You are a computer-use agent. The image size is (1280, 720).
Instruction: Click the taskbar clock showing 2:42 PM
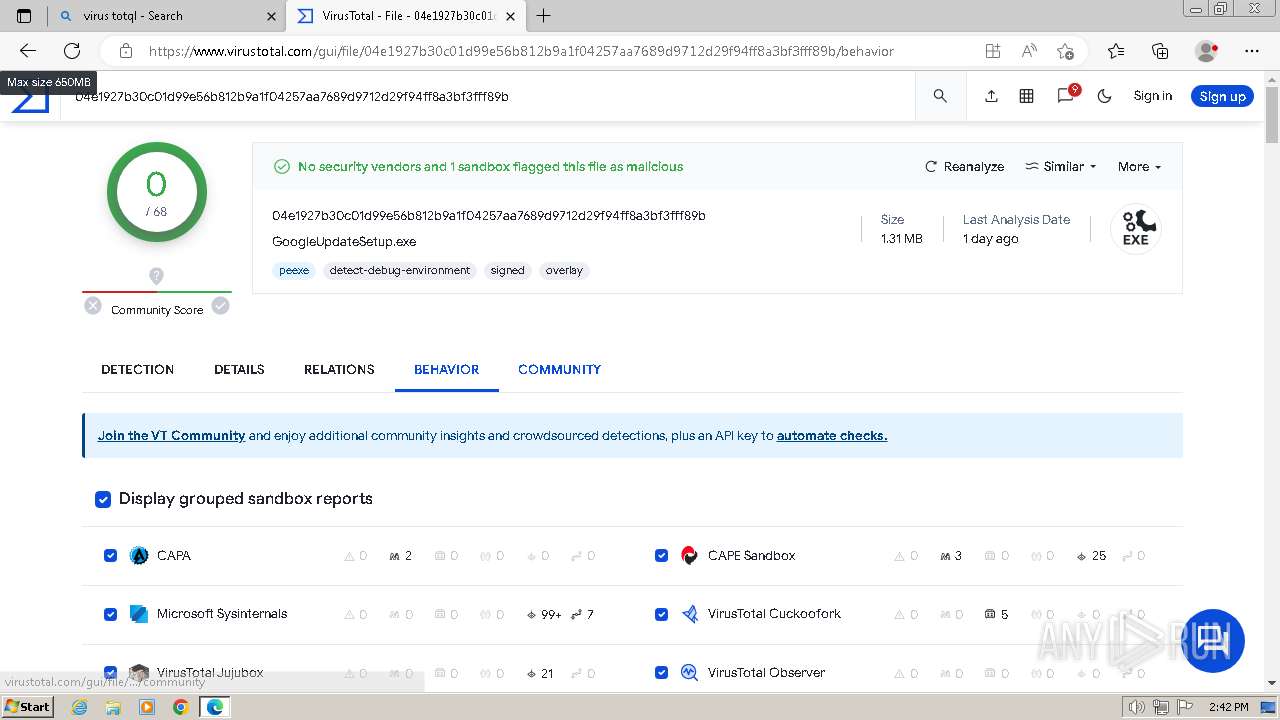pos(1228,707)
